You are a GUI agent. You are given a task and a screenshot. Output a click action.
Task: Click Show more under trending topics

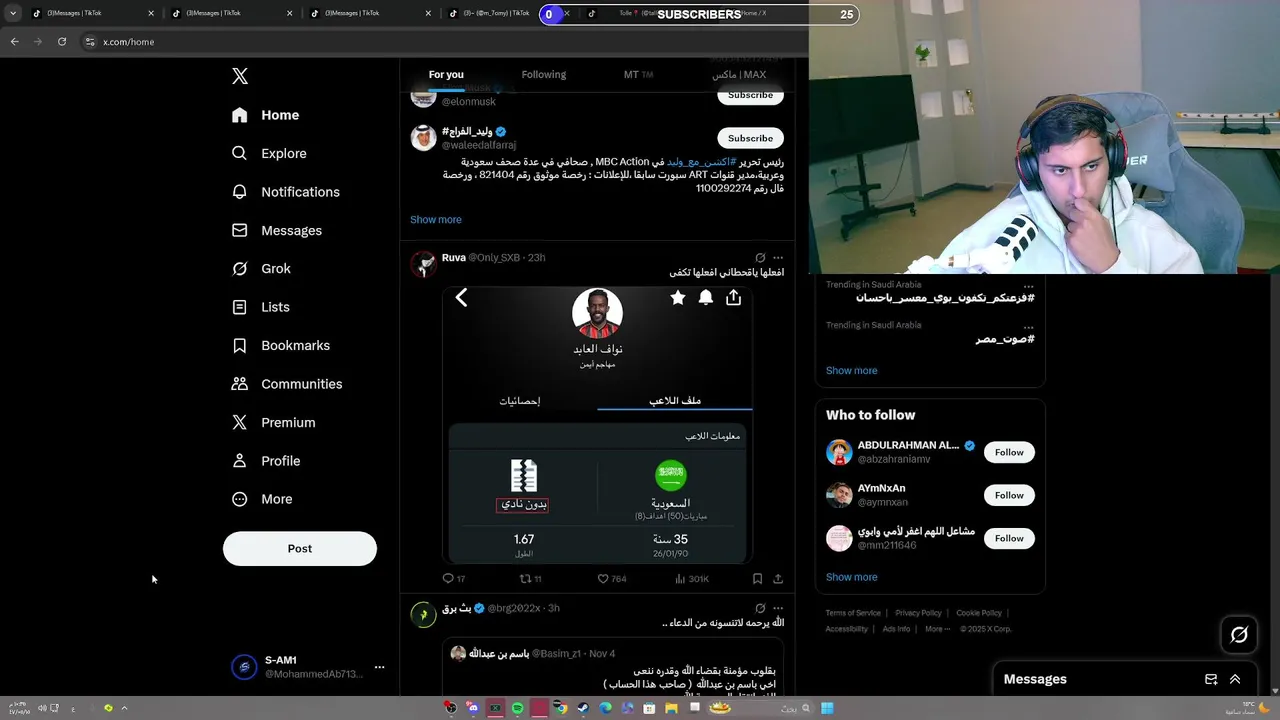pyautogui.click(x=851, y=371)
